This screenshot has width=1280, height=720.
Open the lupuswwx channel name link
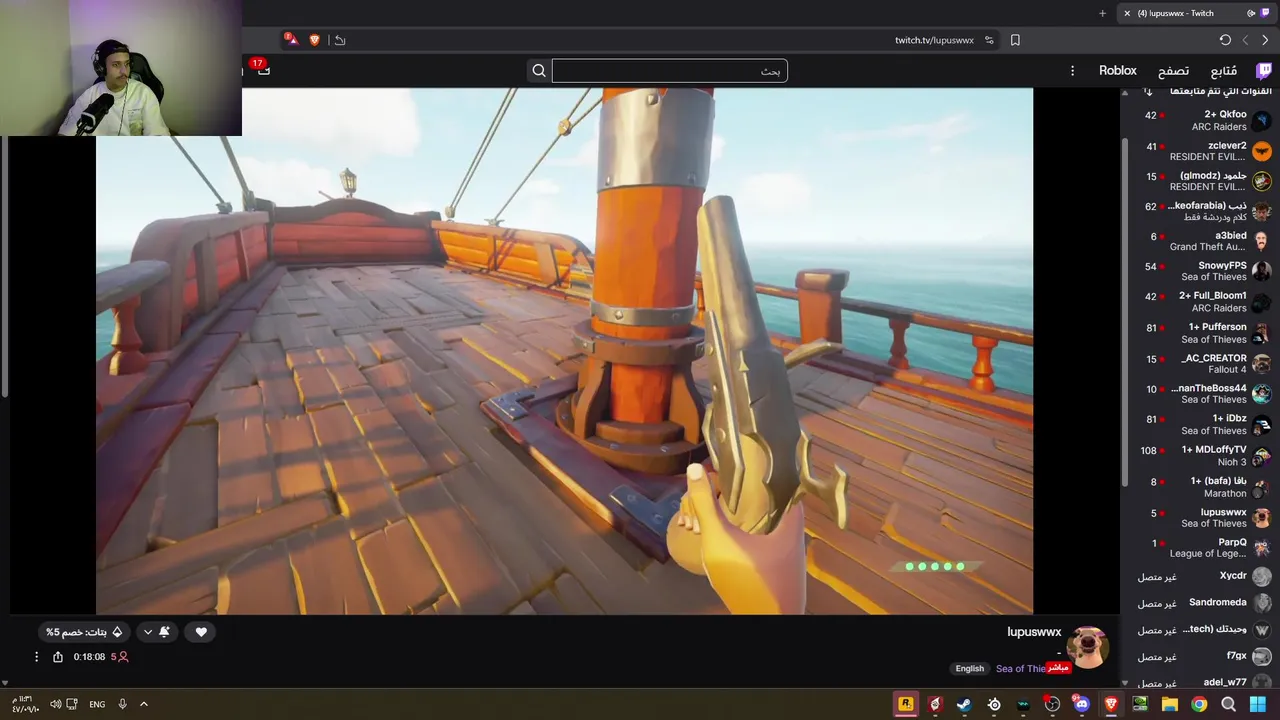[x=1034, y=632]
